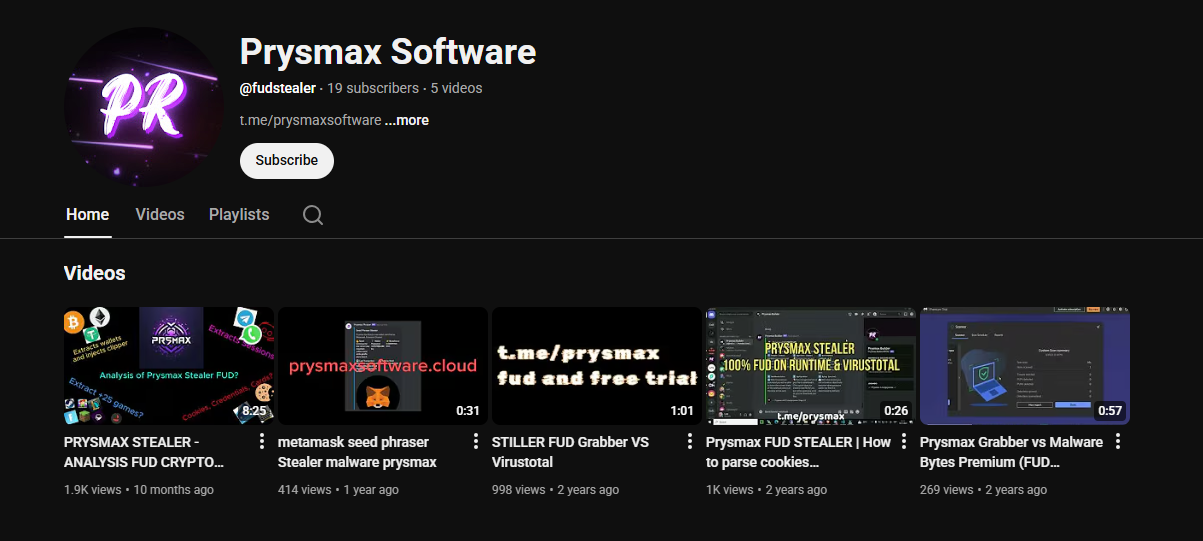This screenshot has width=1203, height=541.
Task: Switch to the Videos tab
Action: click(x=160, y=215)
